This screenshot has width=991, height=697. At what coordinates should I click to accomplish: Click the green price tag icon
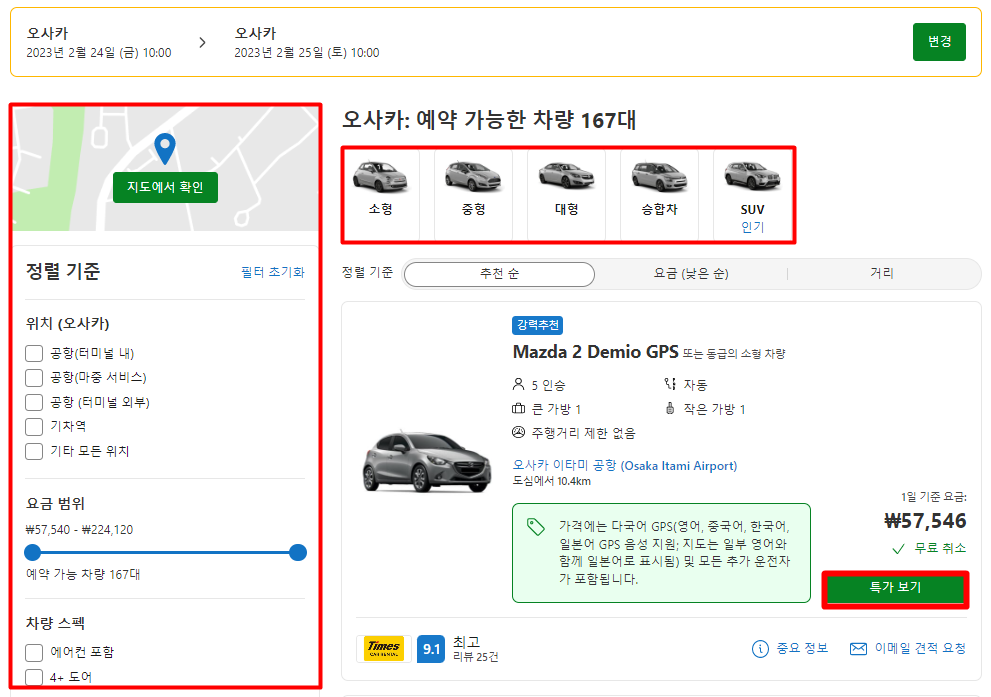click(535, 527)
